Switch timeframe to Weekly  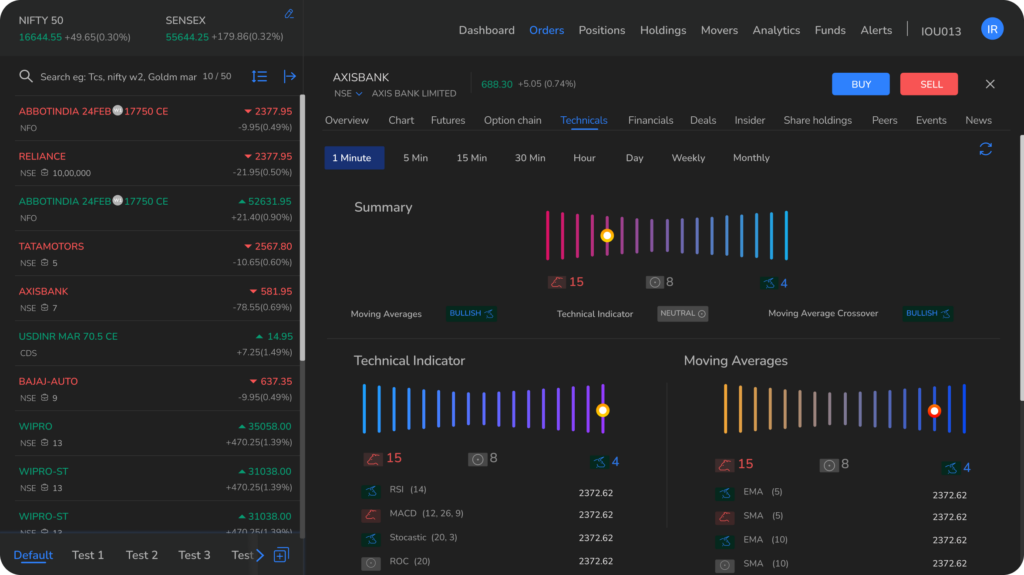pos(688,158)
